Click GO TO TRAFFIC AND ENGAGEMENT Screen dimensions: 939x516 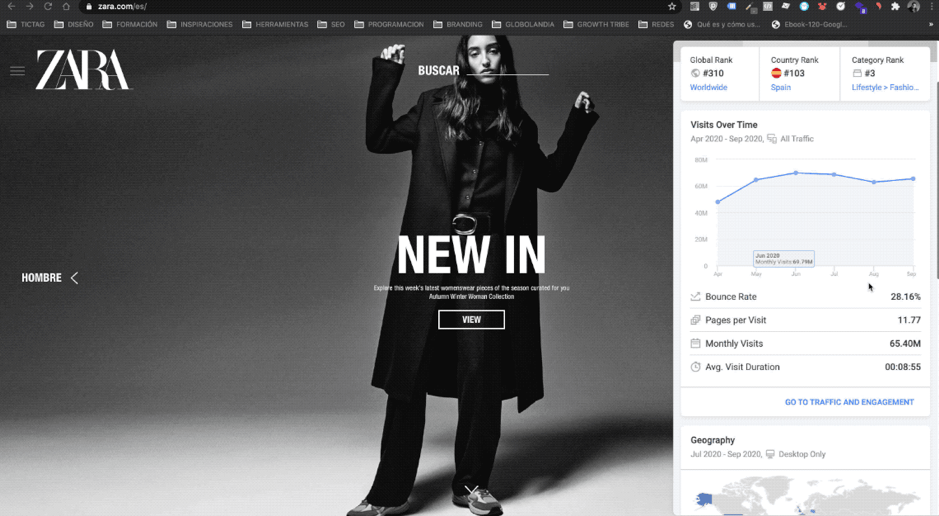pos(849,402)
